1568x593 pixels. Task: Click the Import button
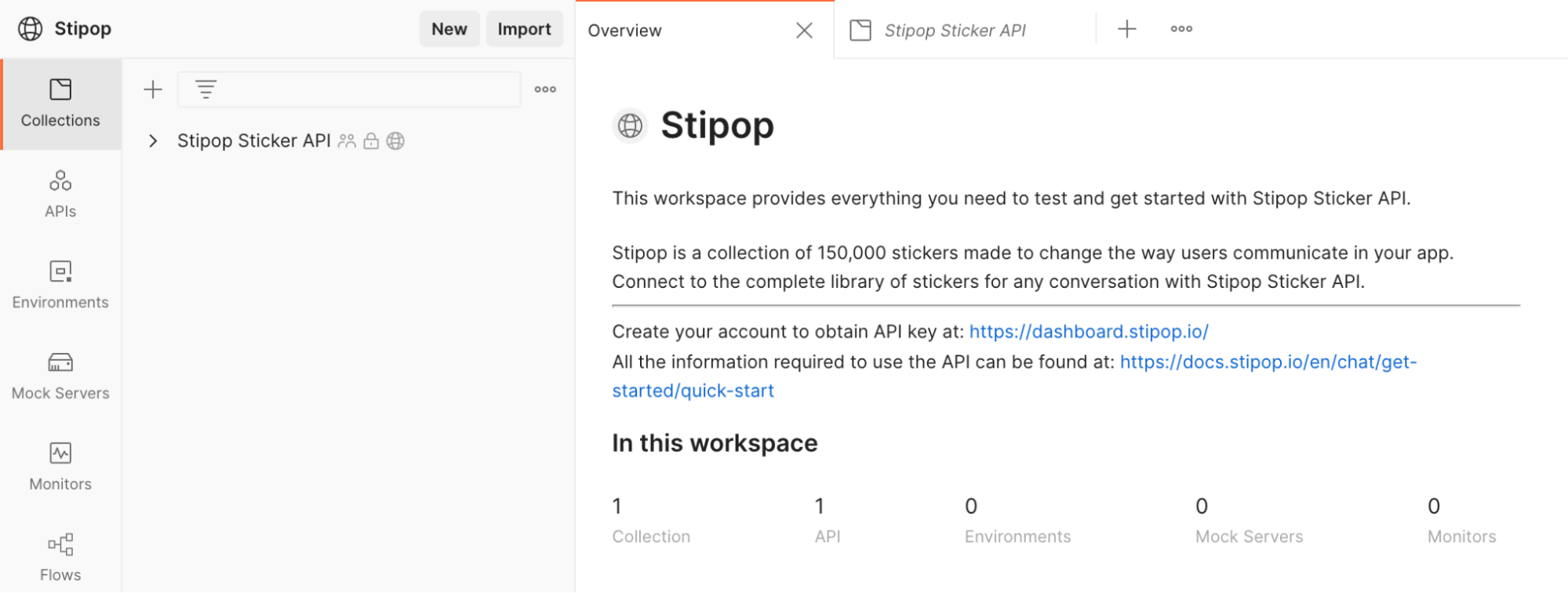tap(524, 29)
